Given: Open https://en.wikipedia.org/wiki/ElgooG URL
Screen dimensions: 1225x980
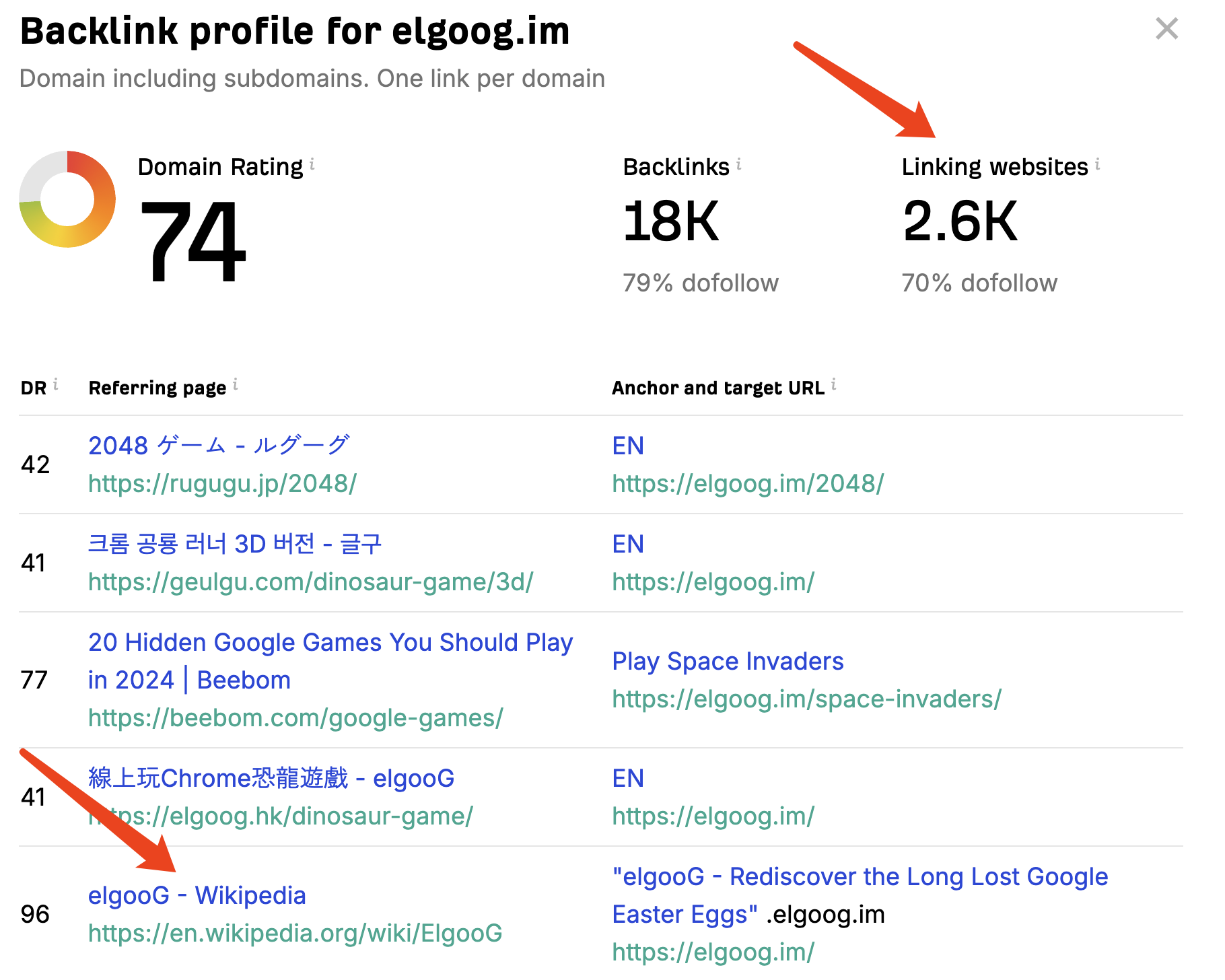Looking at the screenshot, I should [295, 933].
